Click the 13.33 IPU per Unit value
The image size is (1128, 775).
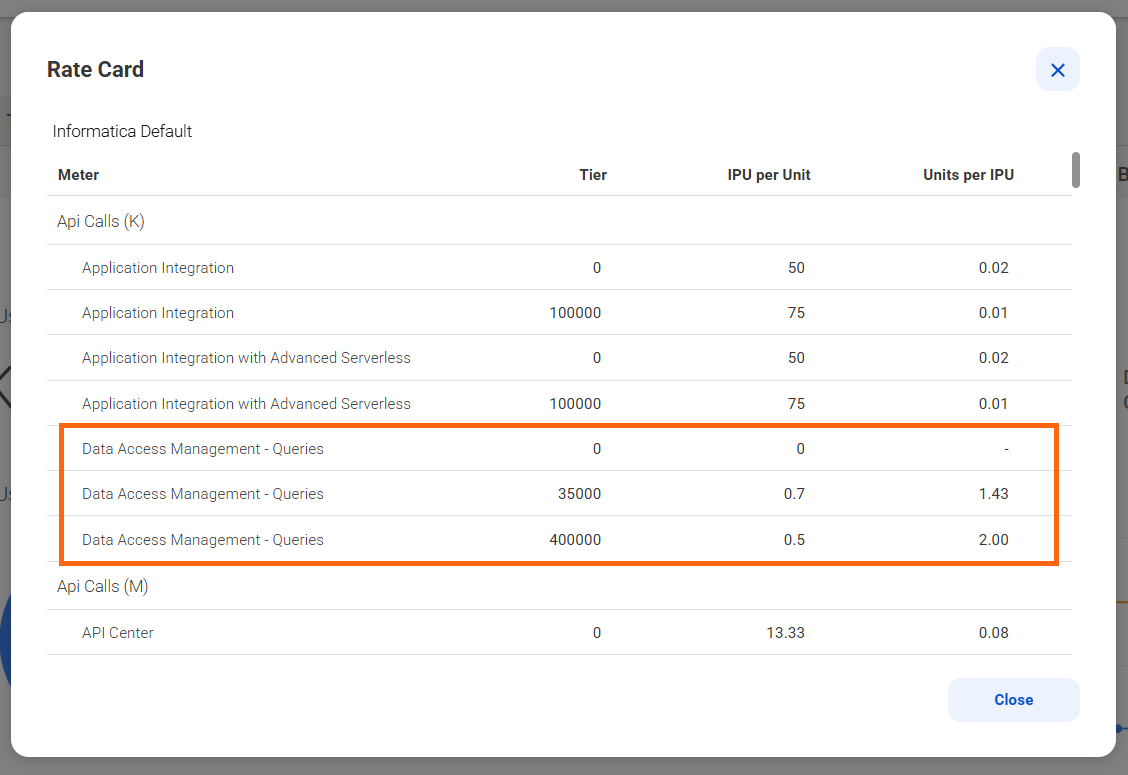click(x=786, y=633)
